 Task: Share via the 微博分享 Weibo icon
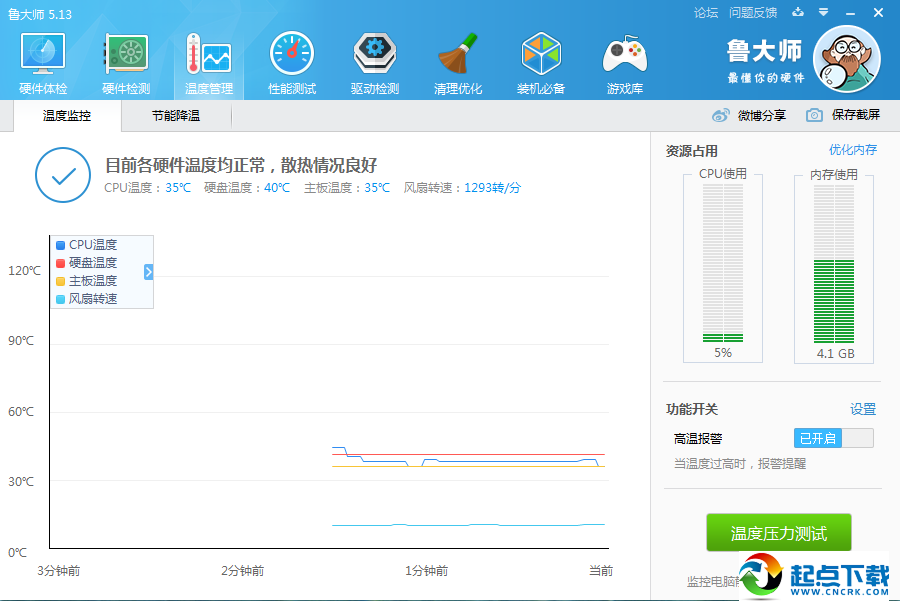721,115
